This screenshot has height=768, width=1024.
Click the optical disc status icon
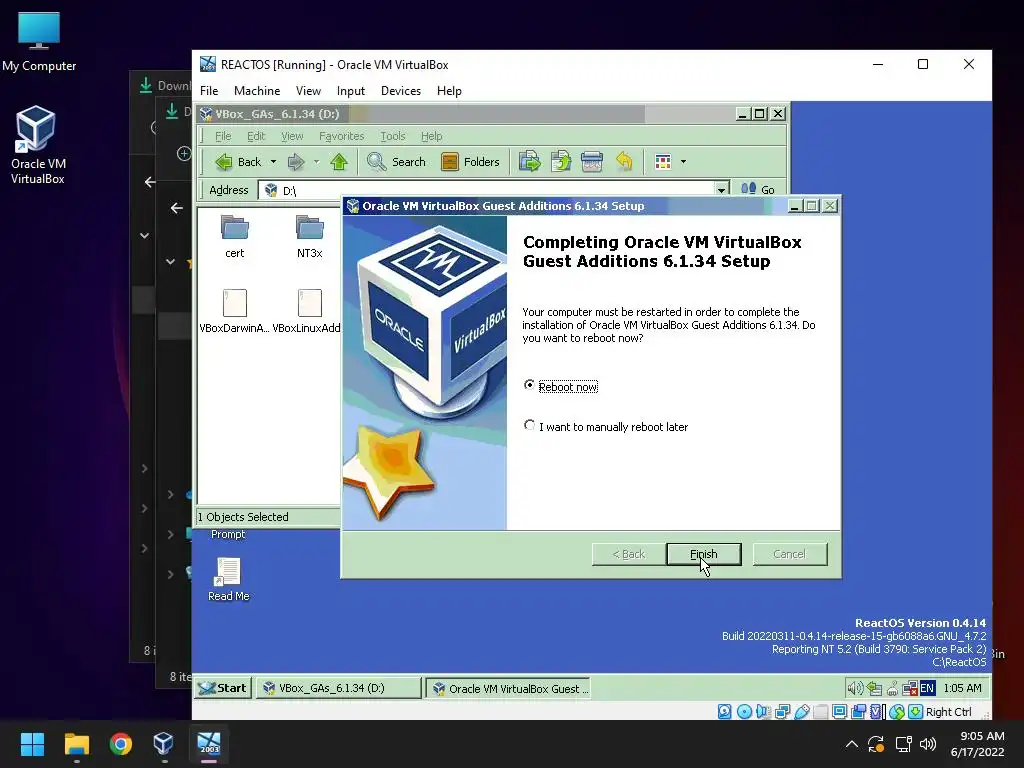tap(744, 711)
